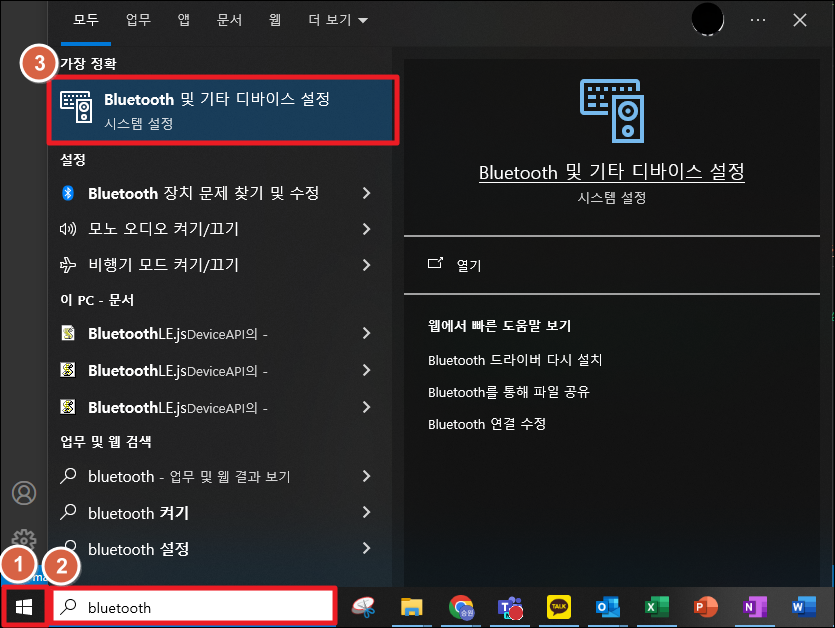Image resolution: width=835 pixels, height=628 pixels.
Task: Switch to the 업무 tab
Action: (x=138, y=20)
